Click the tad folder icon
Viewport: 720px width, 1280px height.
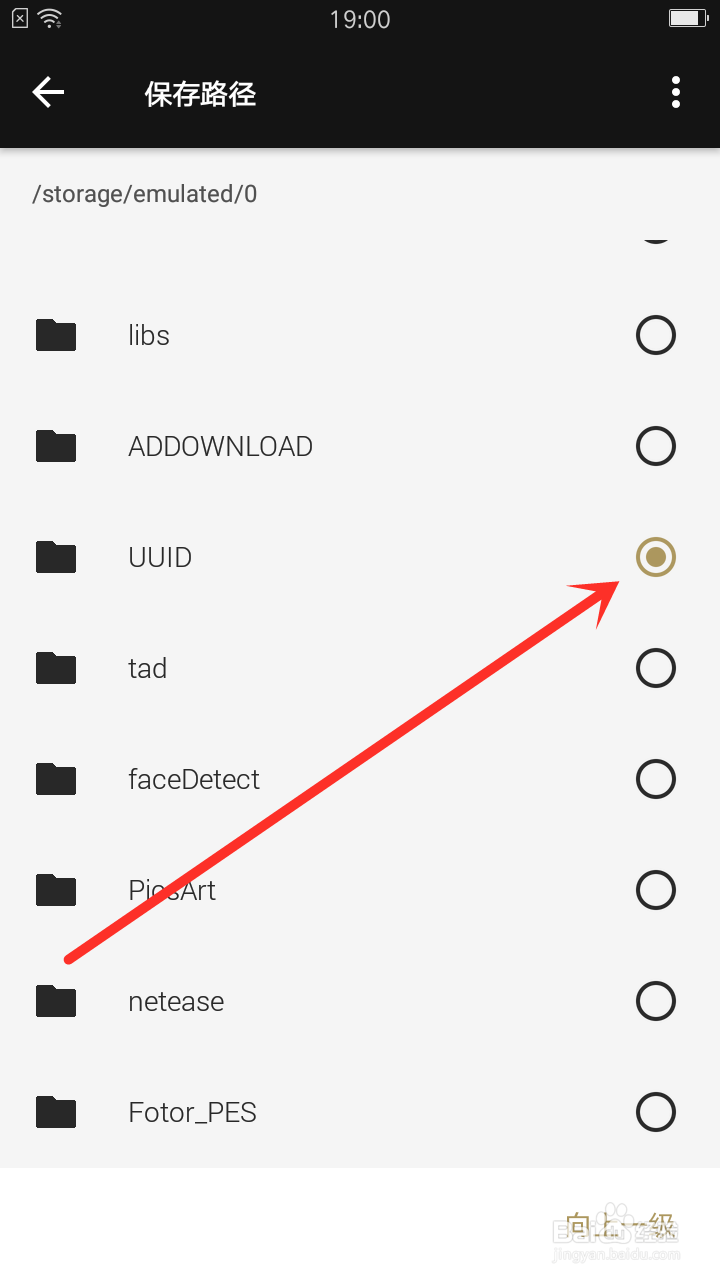tap(56, 668)
